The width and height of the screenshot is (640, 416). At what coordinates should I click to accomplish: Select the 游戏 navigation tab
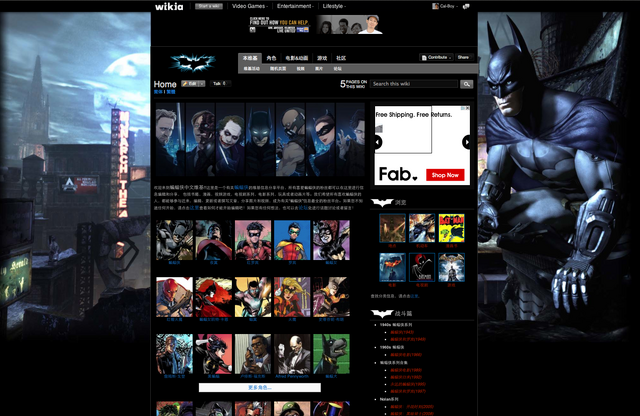[322, 58]
